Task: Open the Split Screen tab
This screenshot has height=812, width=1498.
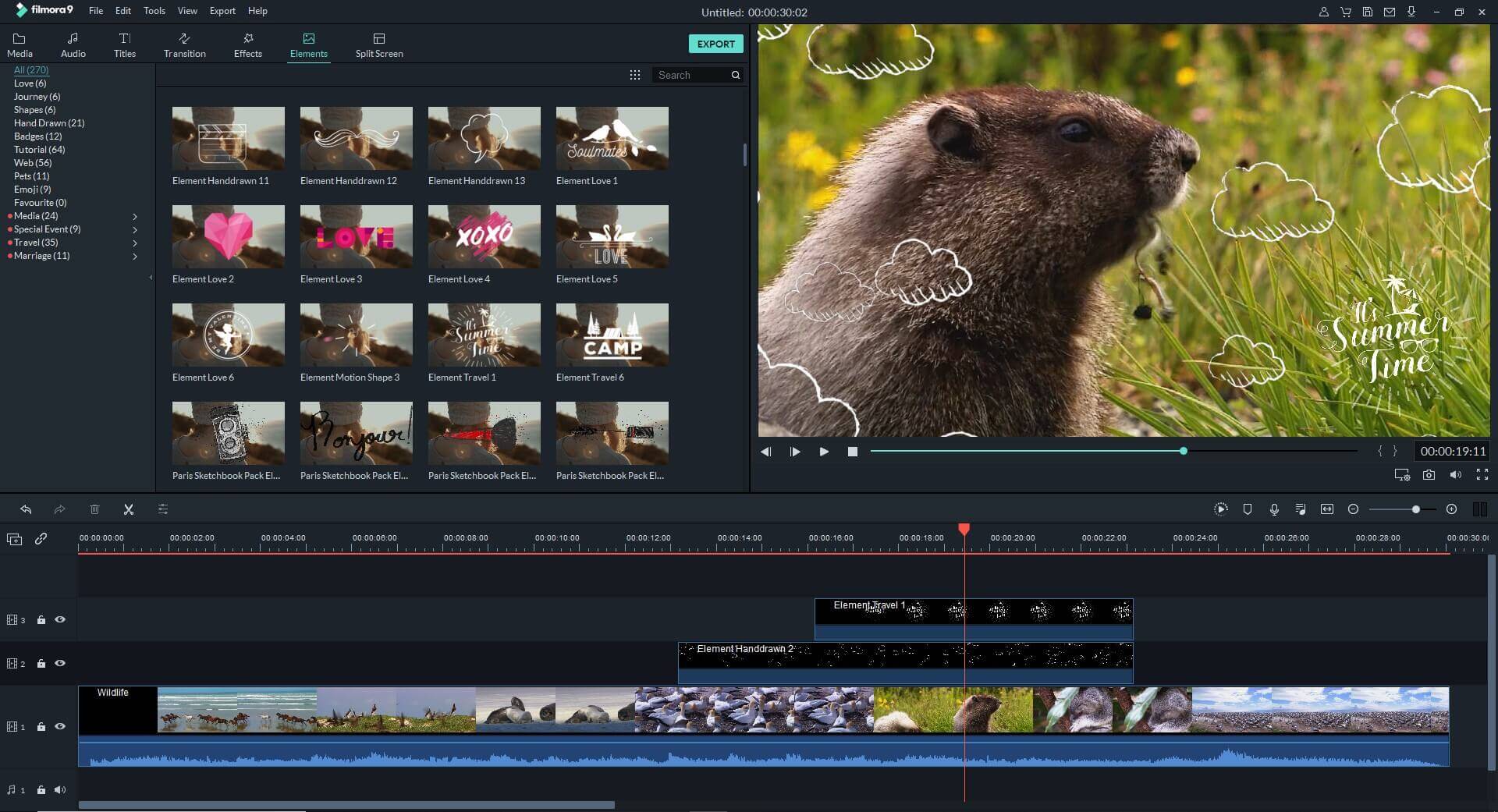Action: 379,45
